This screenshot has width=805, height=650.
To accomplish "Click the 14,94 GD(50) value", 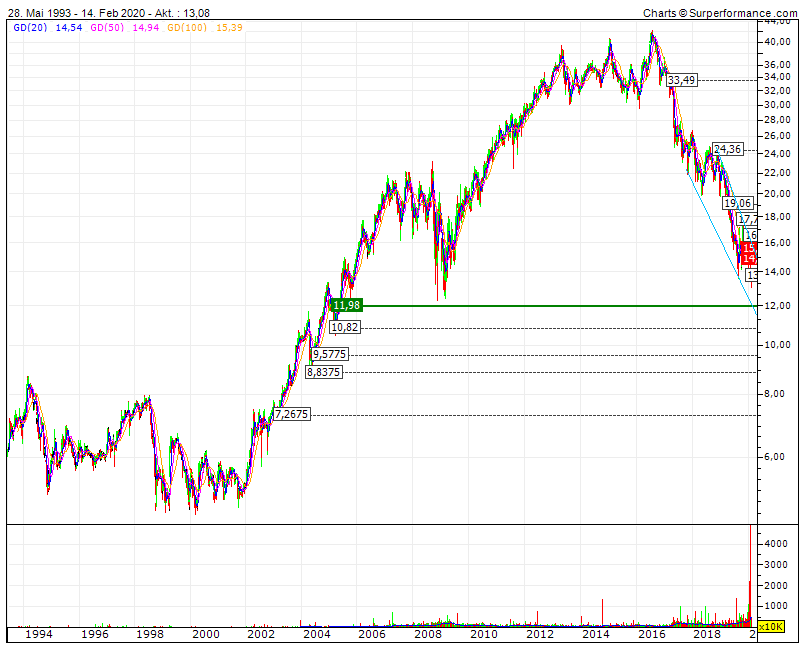I will [146, 28].
